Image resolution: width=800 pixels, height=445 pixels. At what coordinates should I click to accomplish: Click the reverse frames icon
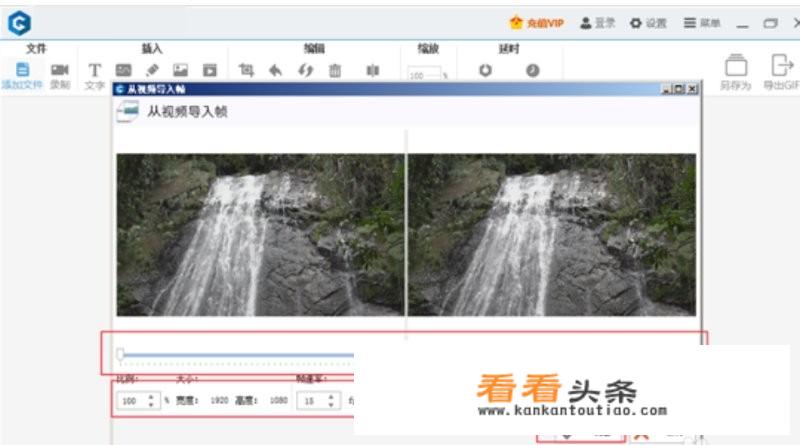click(305, 70)
